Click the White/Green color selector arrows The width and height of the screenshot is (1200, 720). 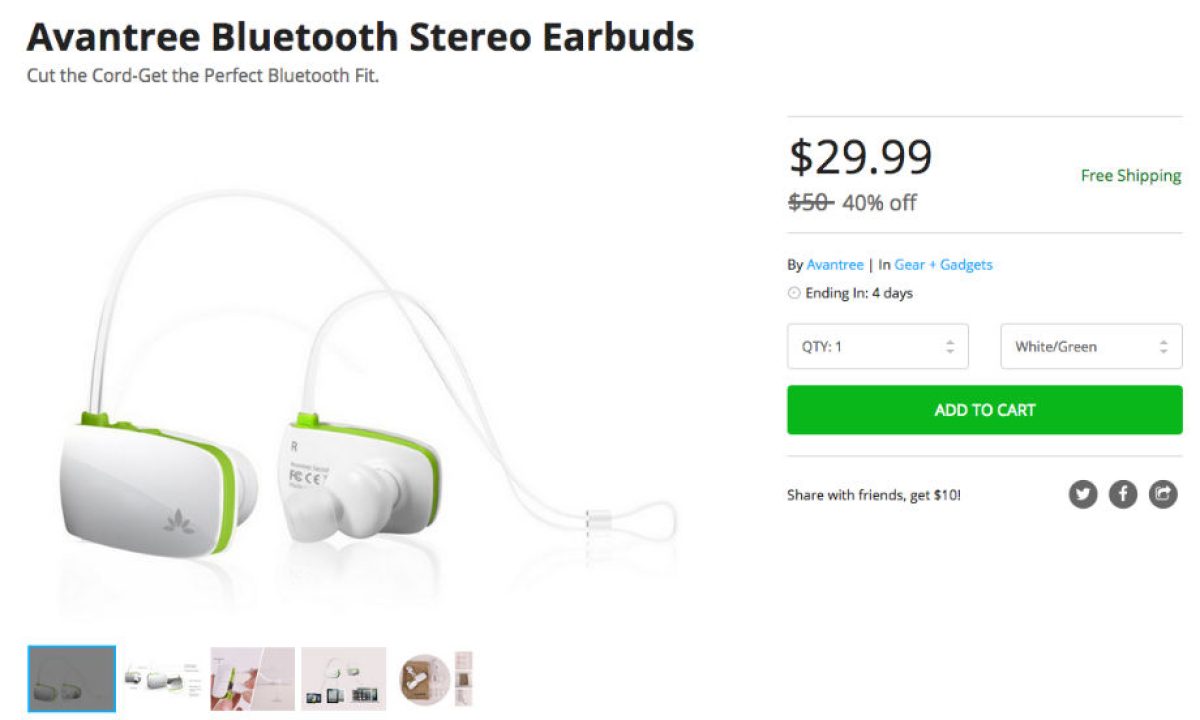click(x=1164, y=347)
